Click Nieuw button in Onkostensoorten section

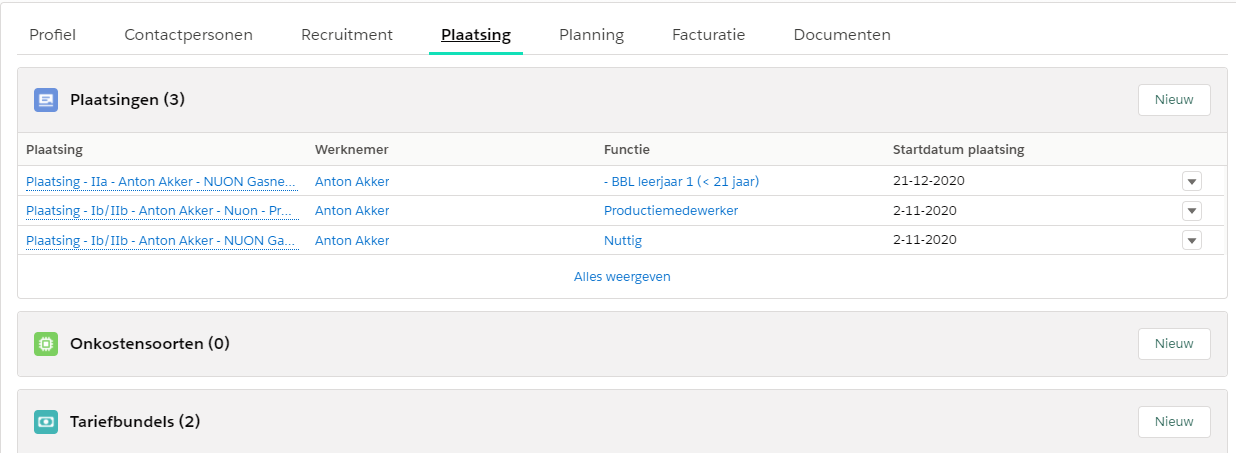coord(1173,344)
